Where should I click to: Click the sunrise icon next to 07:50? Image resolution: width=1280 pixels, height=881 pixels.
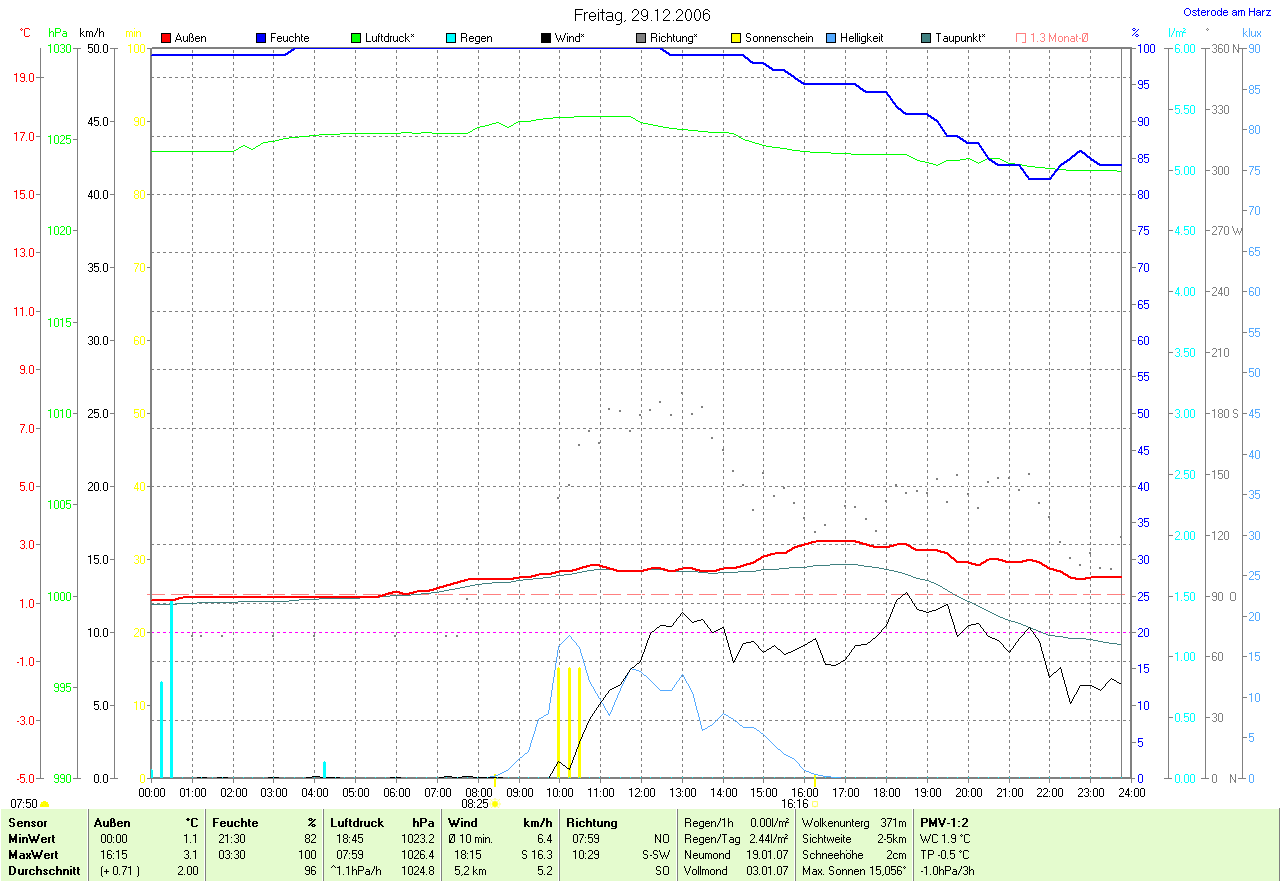[x=45, y=804]
